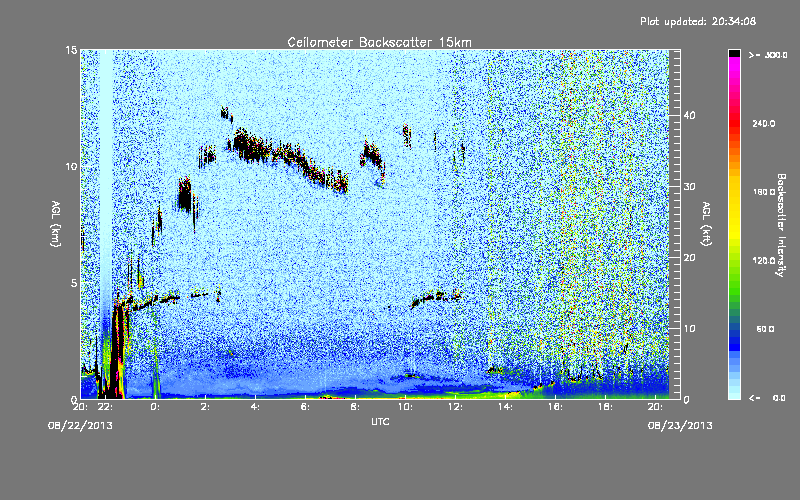Click the '16:' time tick label
Screen dimensions: 800x500
pos(555,407)
